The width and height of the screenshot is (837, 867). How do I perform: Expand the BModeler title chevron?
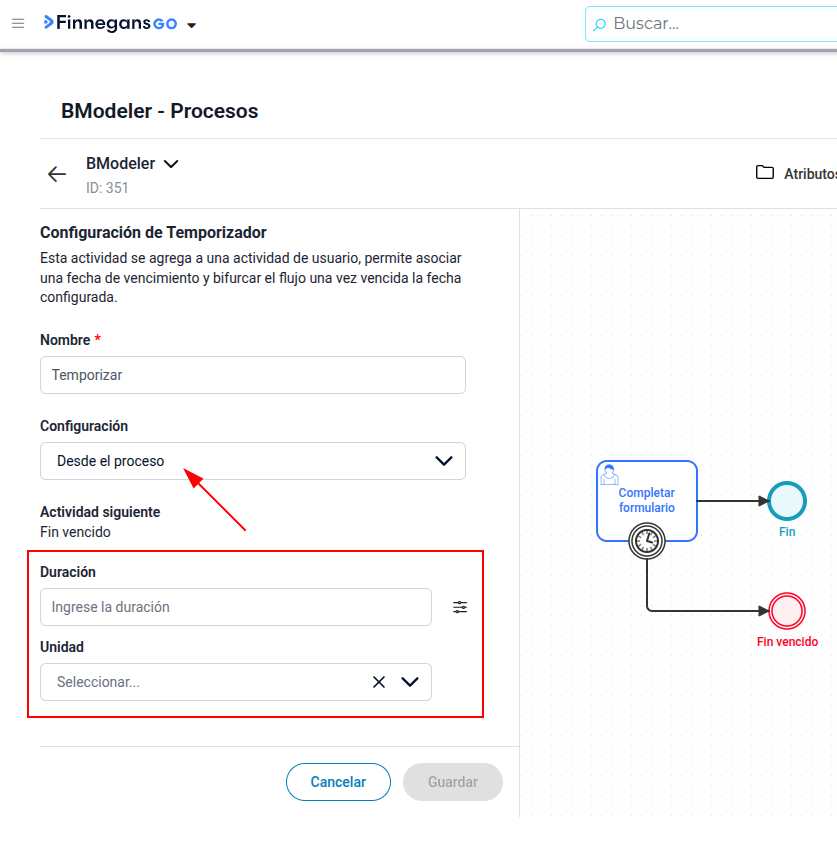171,164
